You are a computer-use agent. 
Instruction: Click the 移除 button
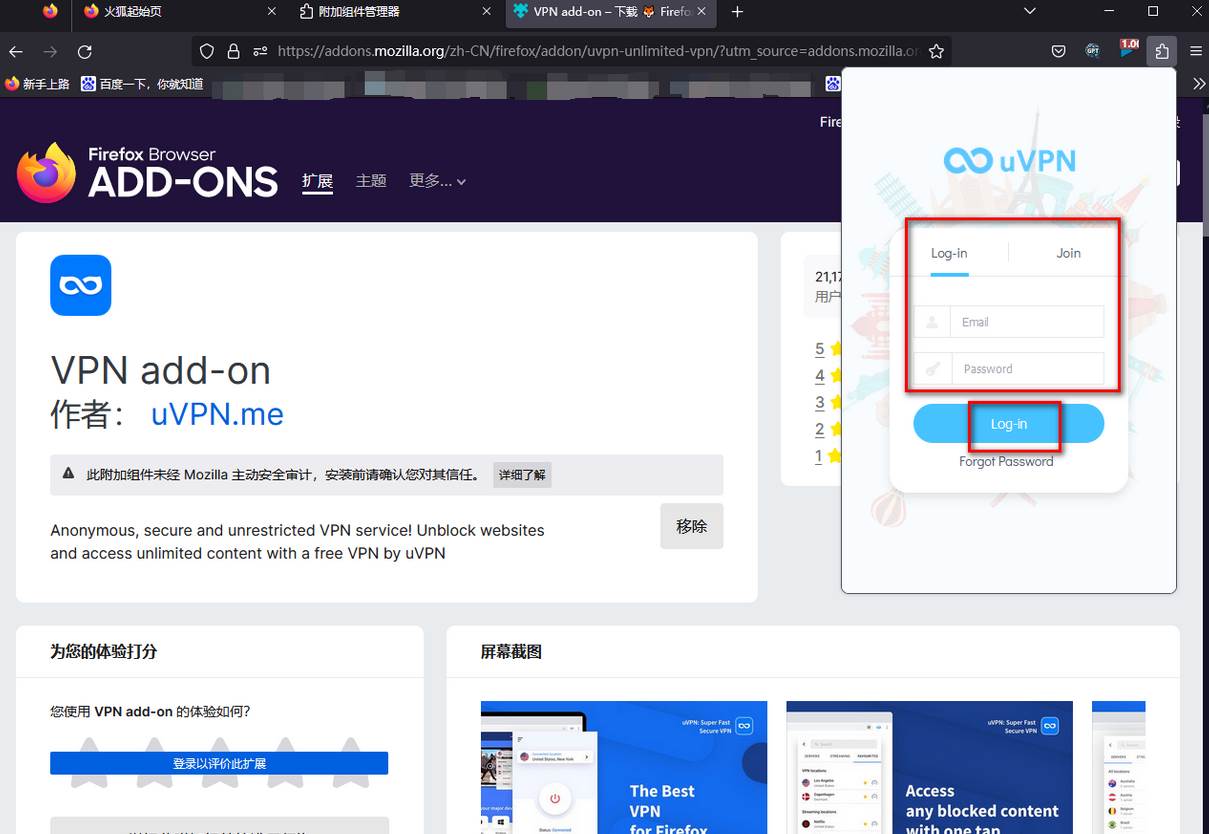[x=691, y=526]
